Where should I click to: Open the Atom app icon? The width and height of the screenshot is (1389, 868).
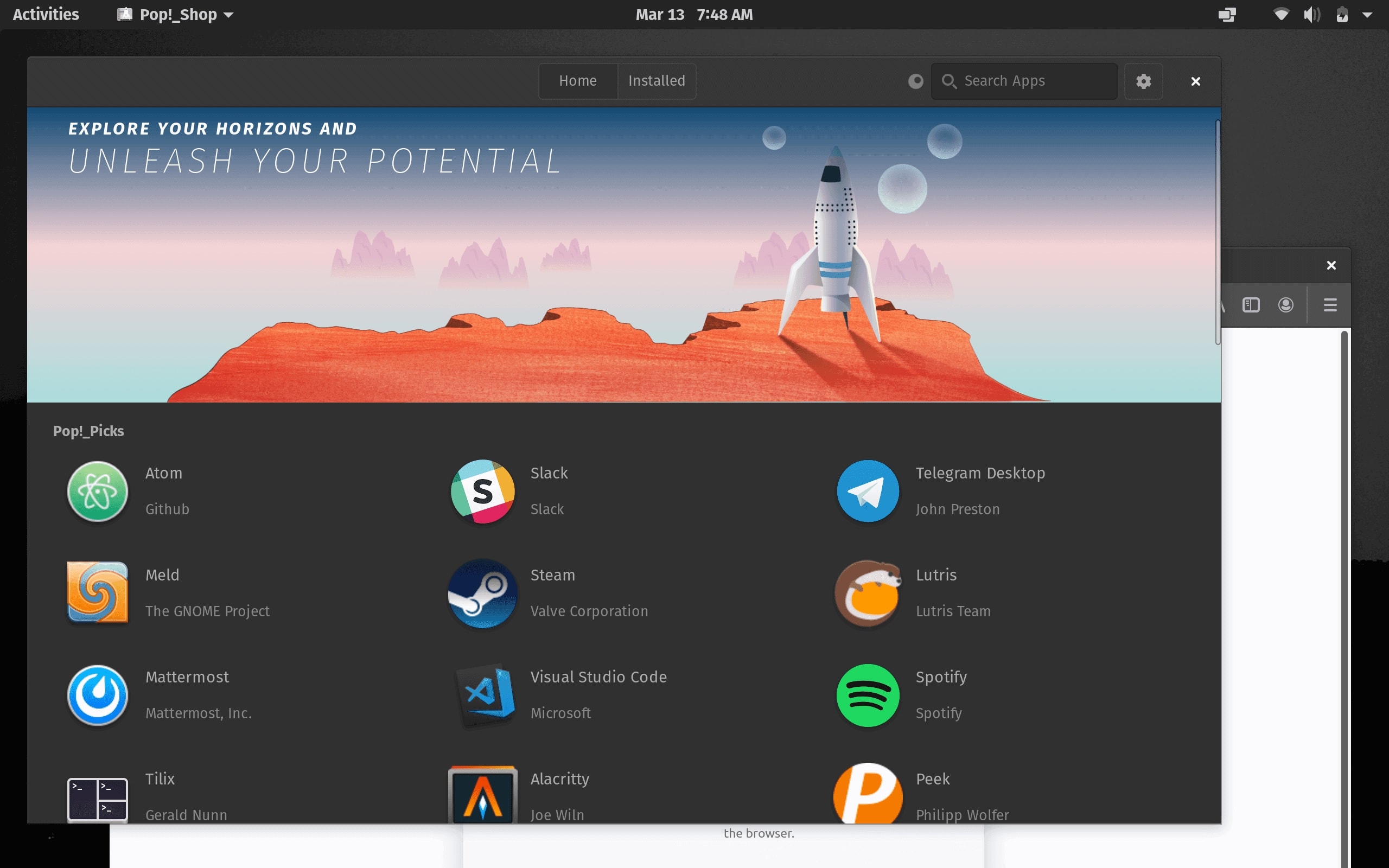click(98, 492)
